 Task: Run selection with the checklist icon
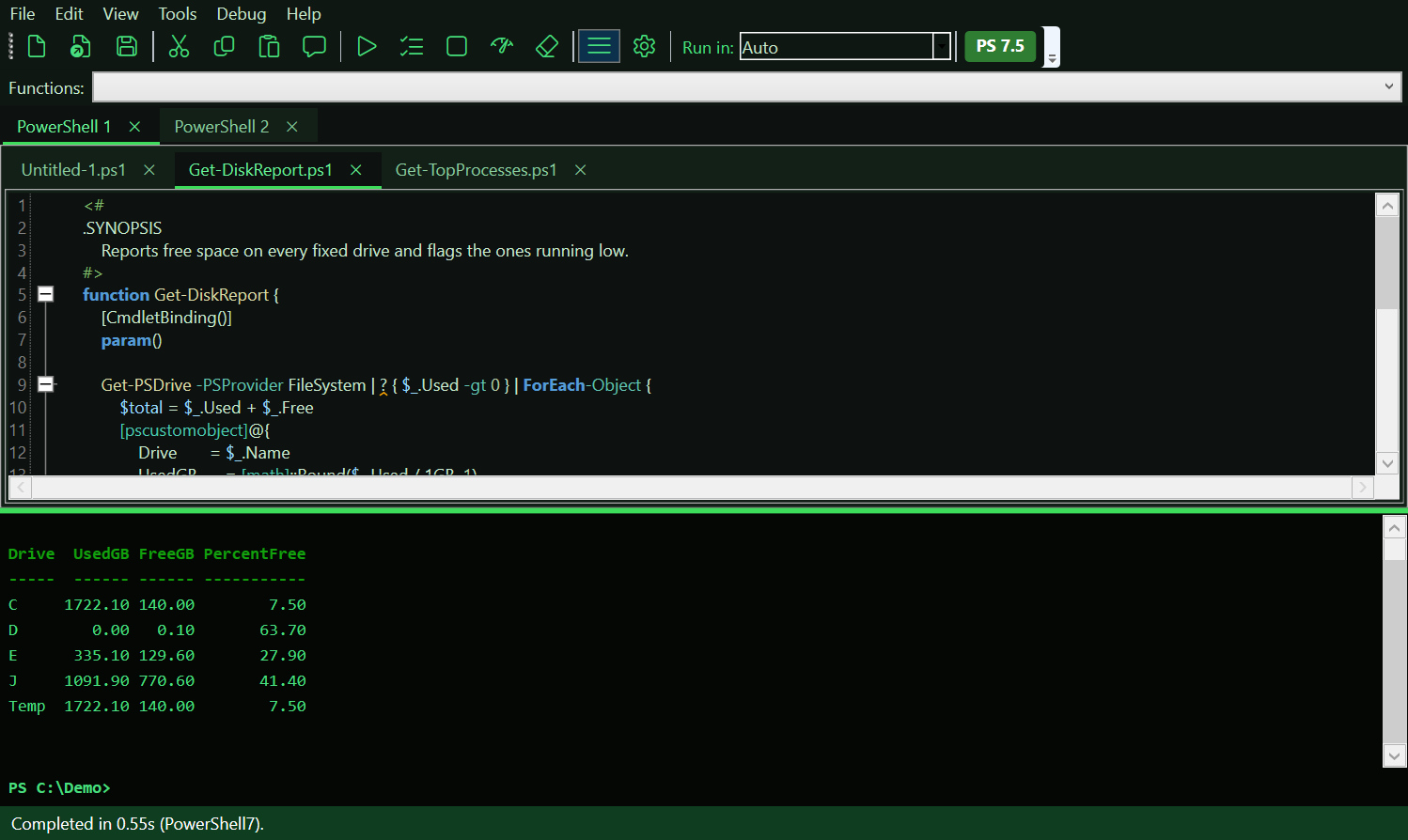click(412, 46)
